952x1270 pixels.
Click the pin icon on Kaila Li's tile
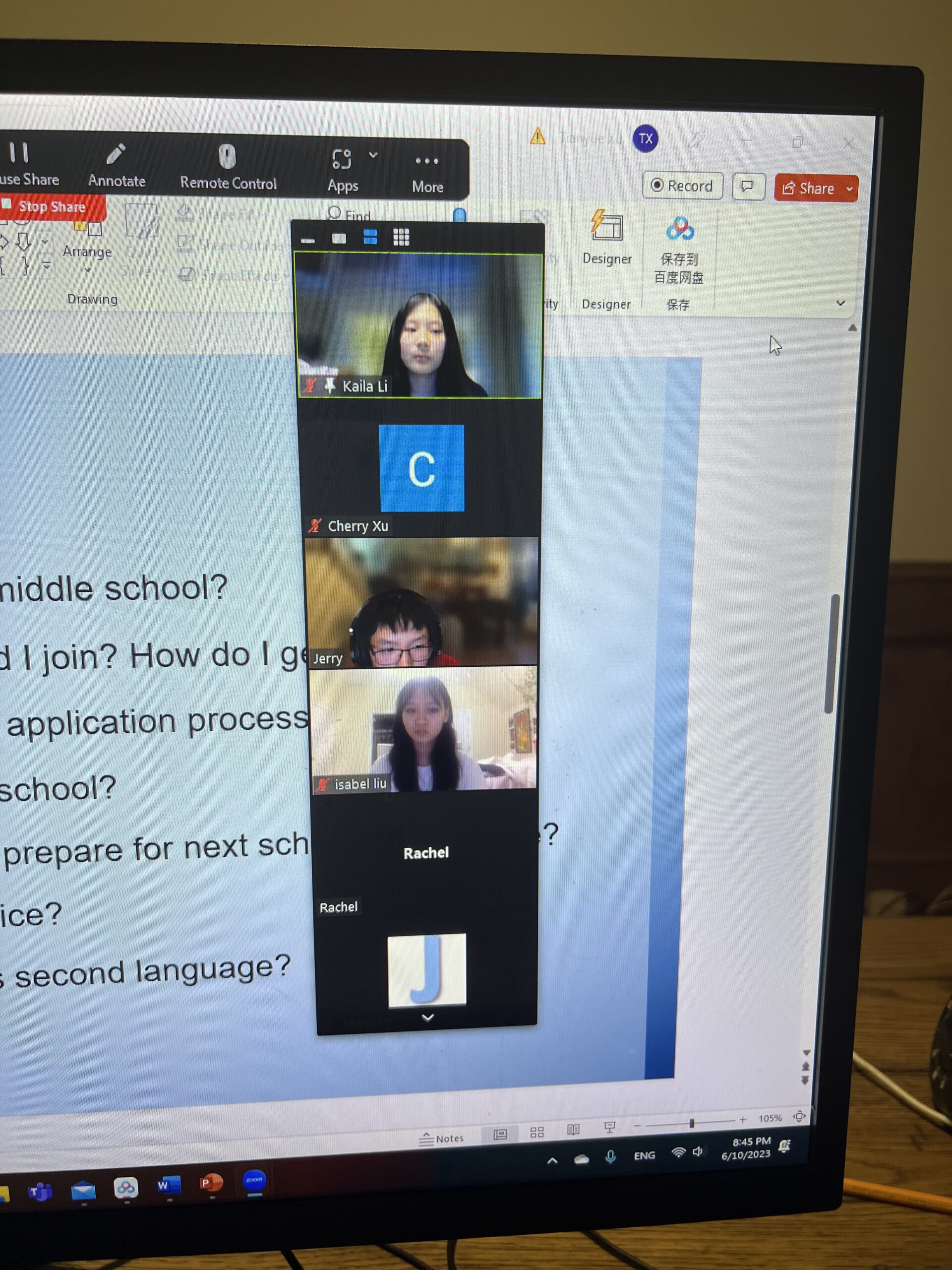(329, 386)
